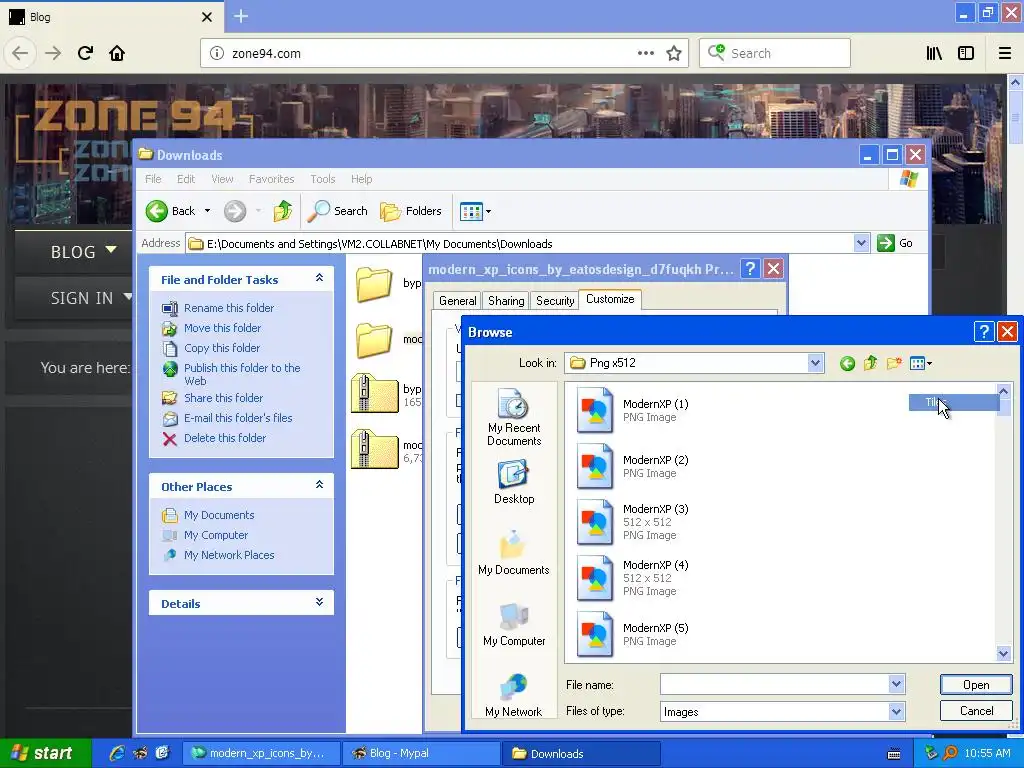Click Cancel in Browse dialog
The height and width of the screenshot is (768, 1024).
[976, 711]
